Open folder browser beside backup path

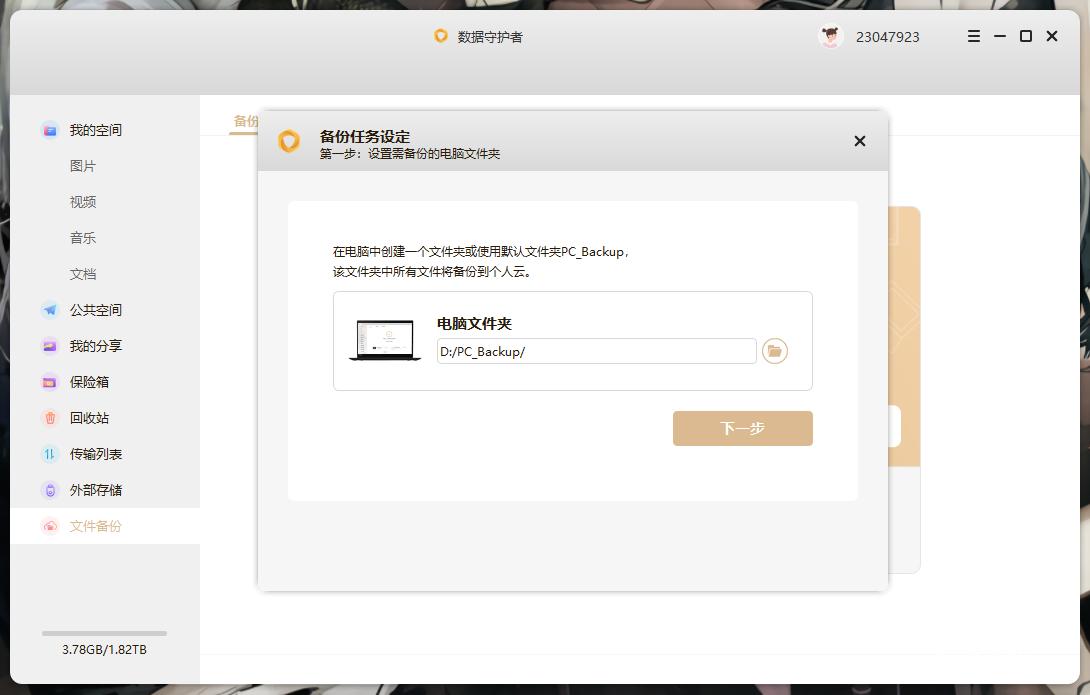tap(774, 350)
